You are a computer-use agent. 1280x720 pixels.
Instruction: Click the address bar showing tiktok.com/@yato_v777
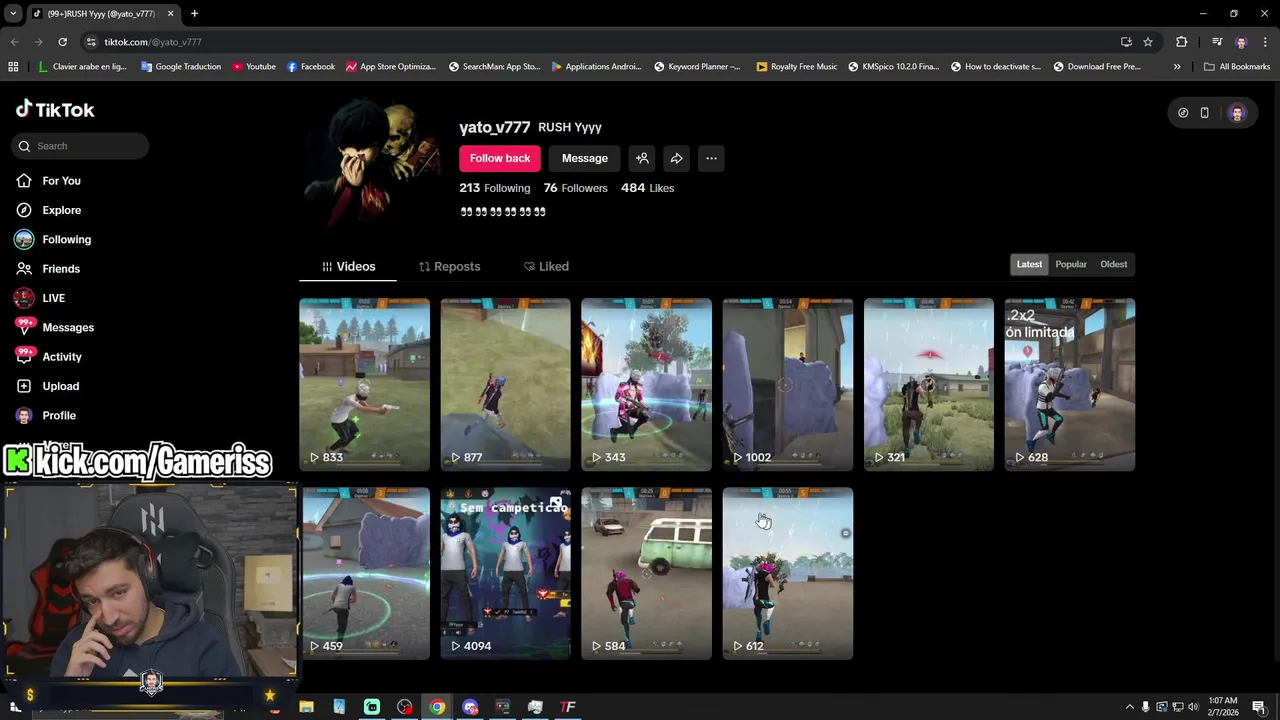(600, 42)
